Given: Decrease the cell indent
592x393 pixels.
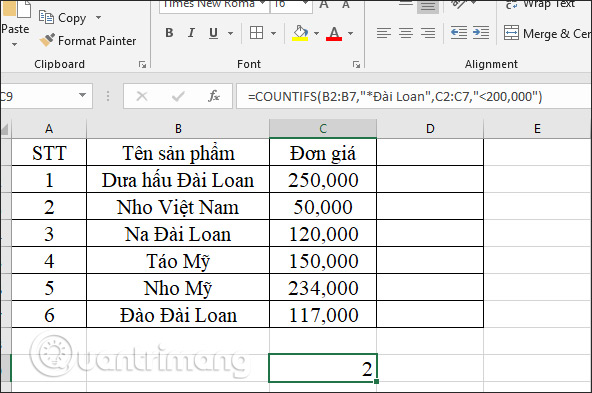Looking at the screenshot, I should point(459,33).
